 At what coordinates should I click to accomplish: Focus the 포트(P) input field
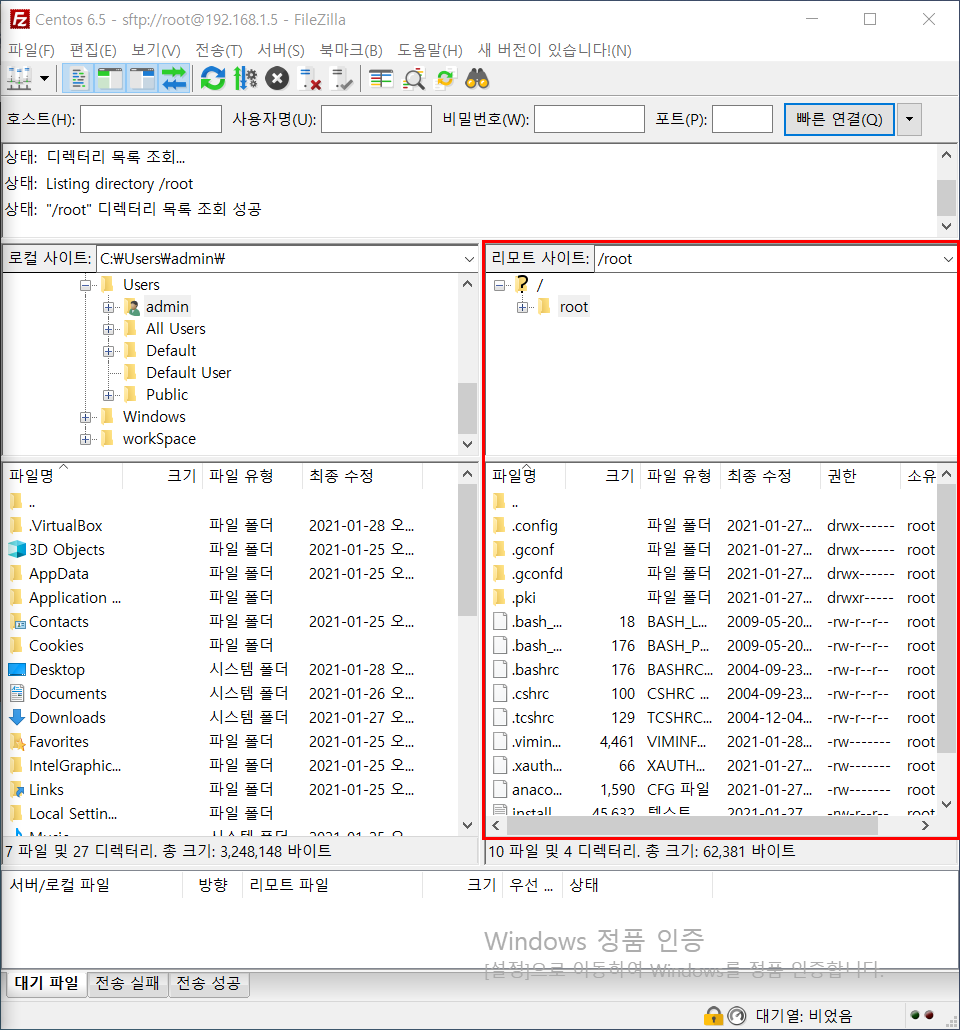(x=743, y=119)
